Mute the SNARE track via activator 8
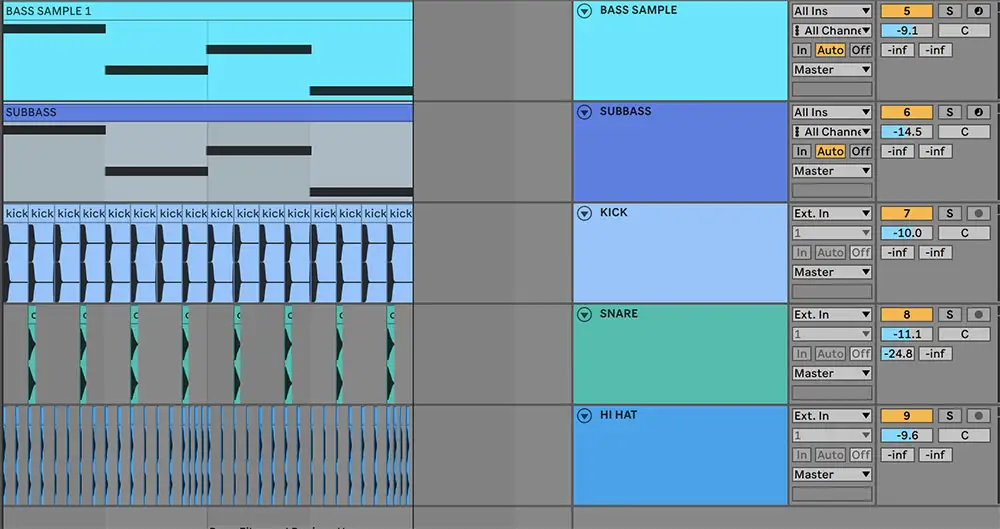Viewport: 1000px width, 529px height. (906, 314)
